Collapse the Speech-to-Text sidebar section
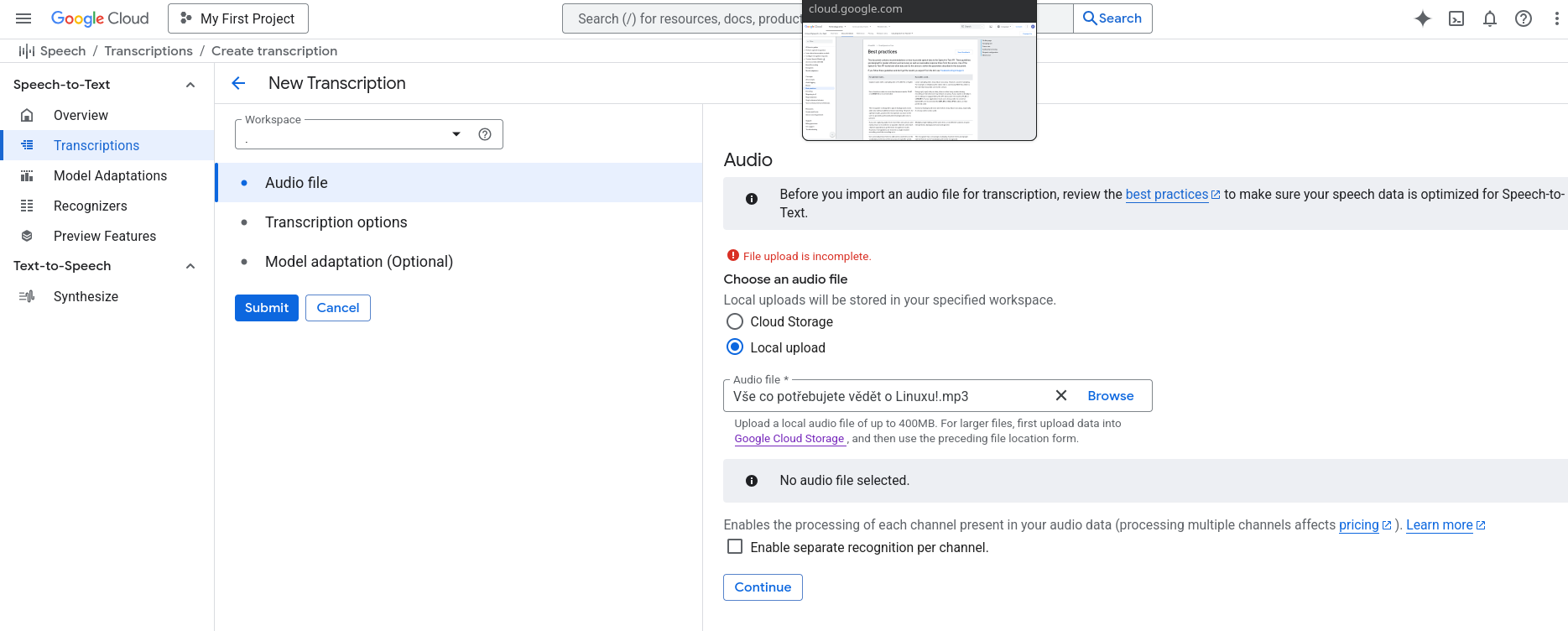 click(x=190, y=85)
